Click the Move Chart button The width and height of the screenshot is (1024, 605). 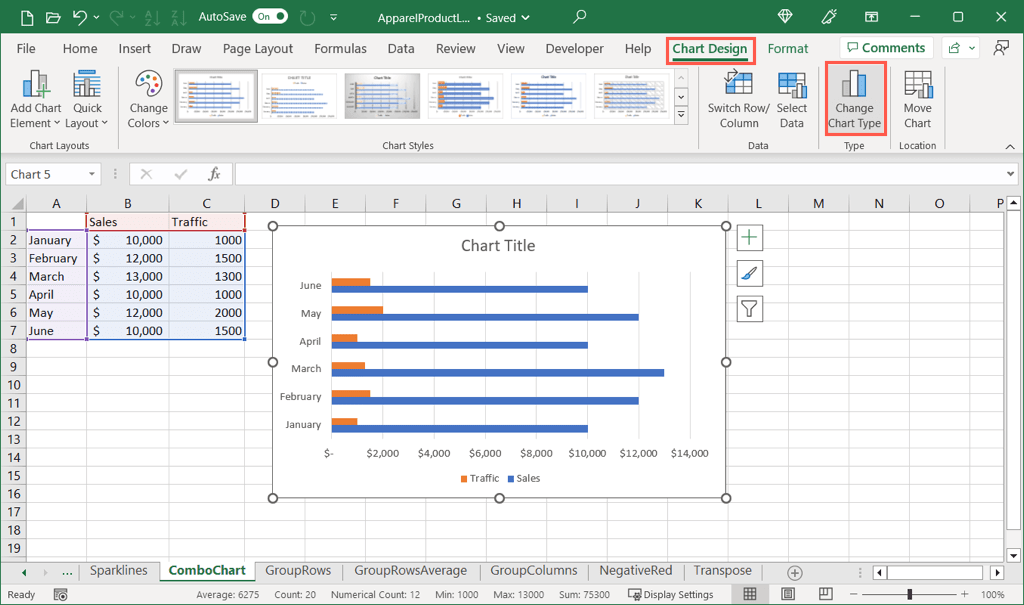[917, 100]
